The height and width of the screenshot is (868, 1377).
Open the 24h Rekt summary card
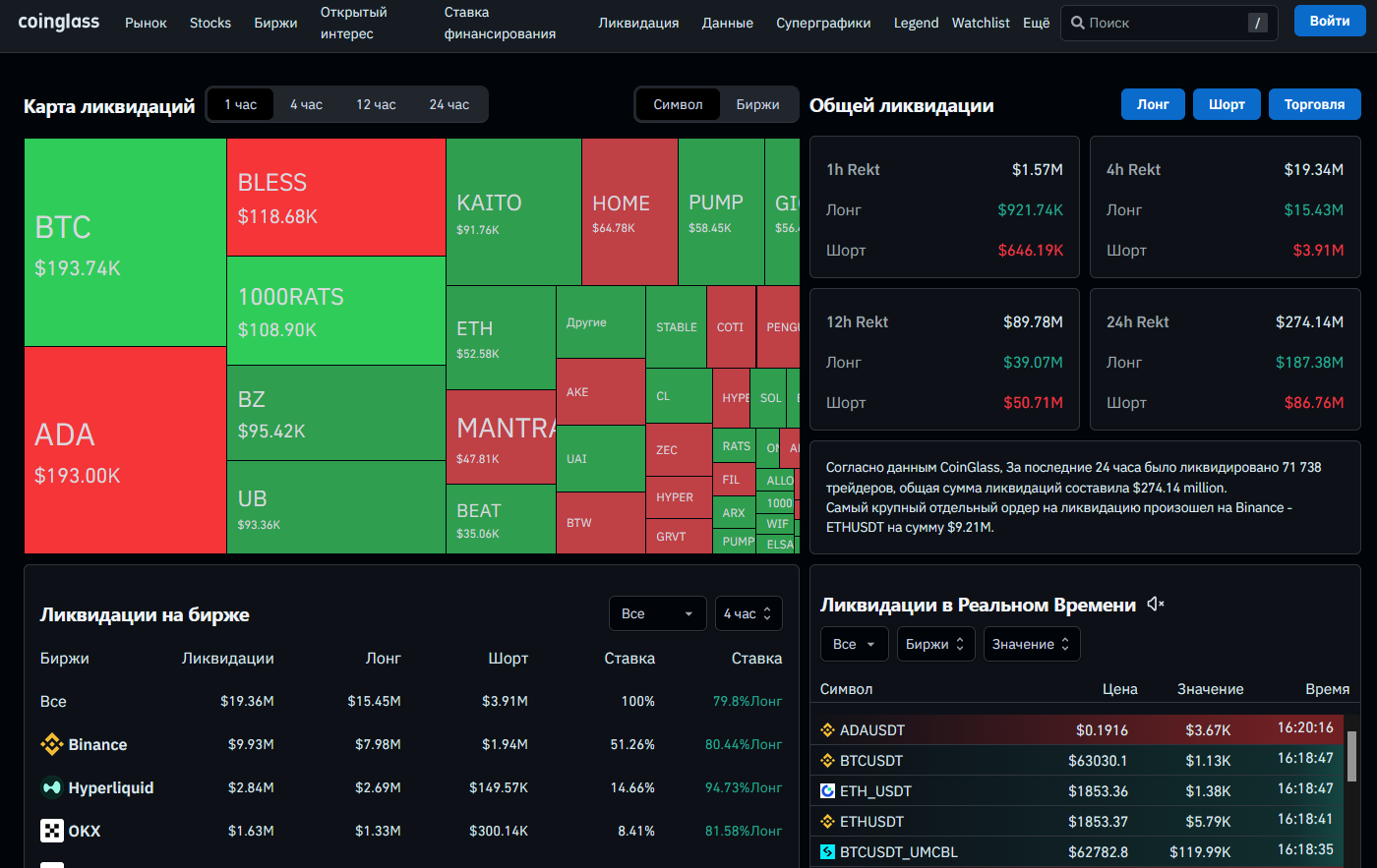point(1226,360)
